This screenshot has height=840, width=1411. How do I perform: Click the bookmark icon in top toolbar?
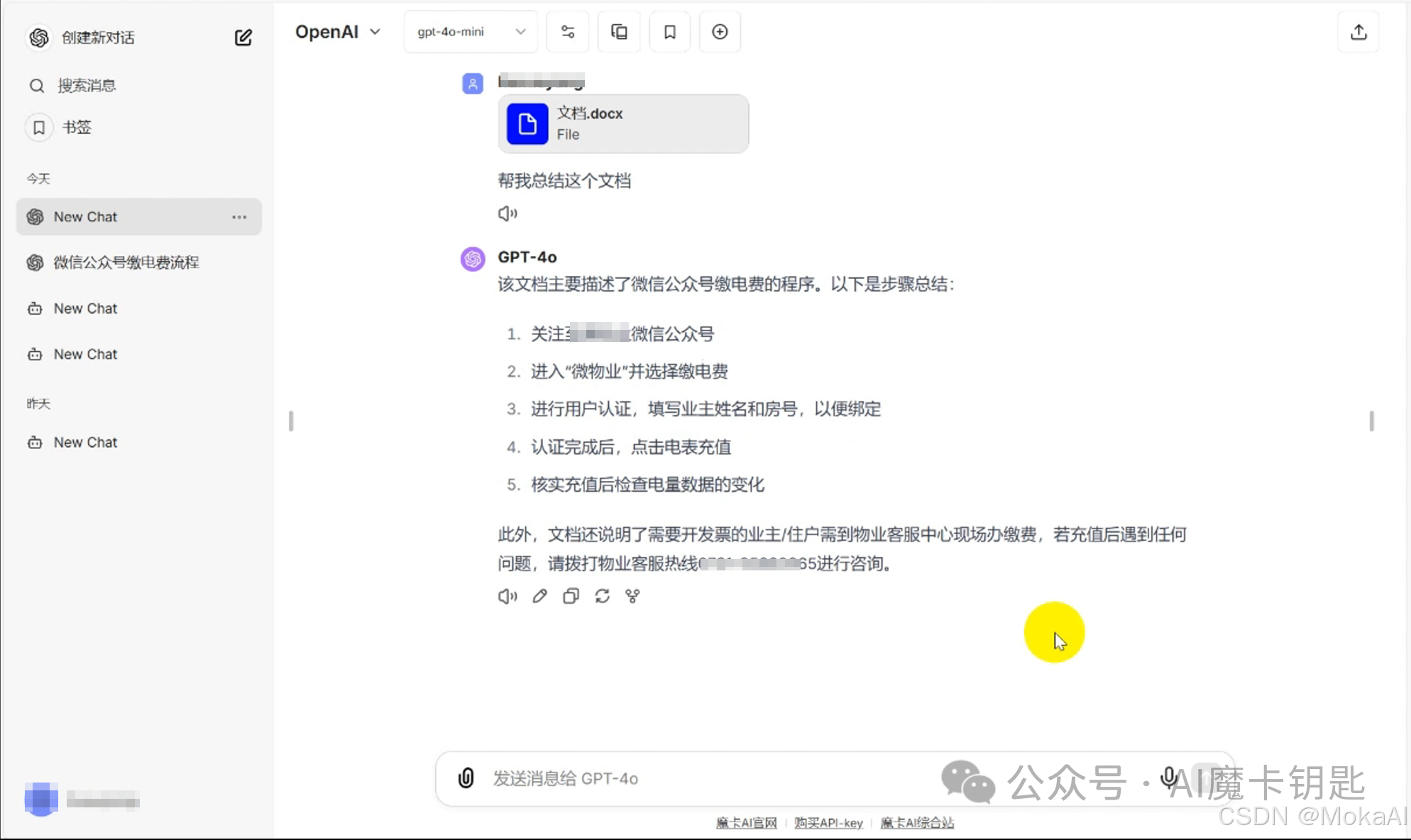[669, 32]
